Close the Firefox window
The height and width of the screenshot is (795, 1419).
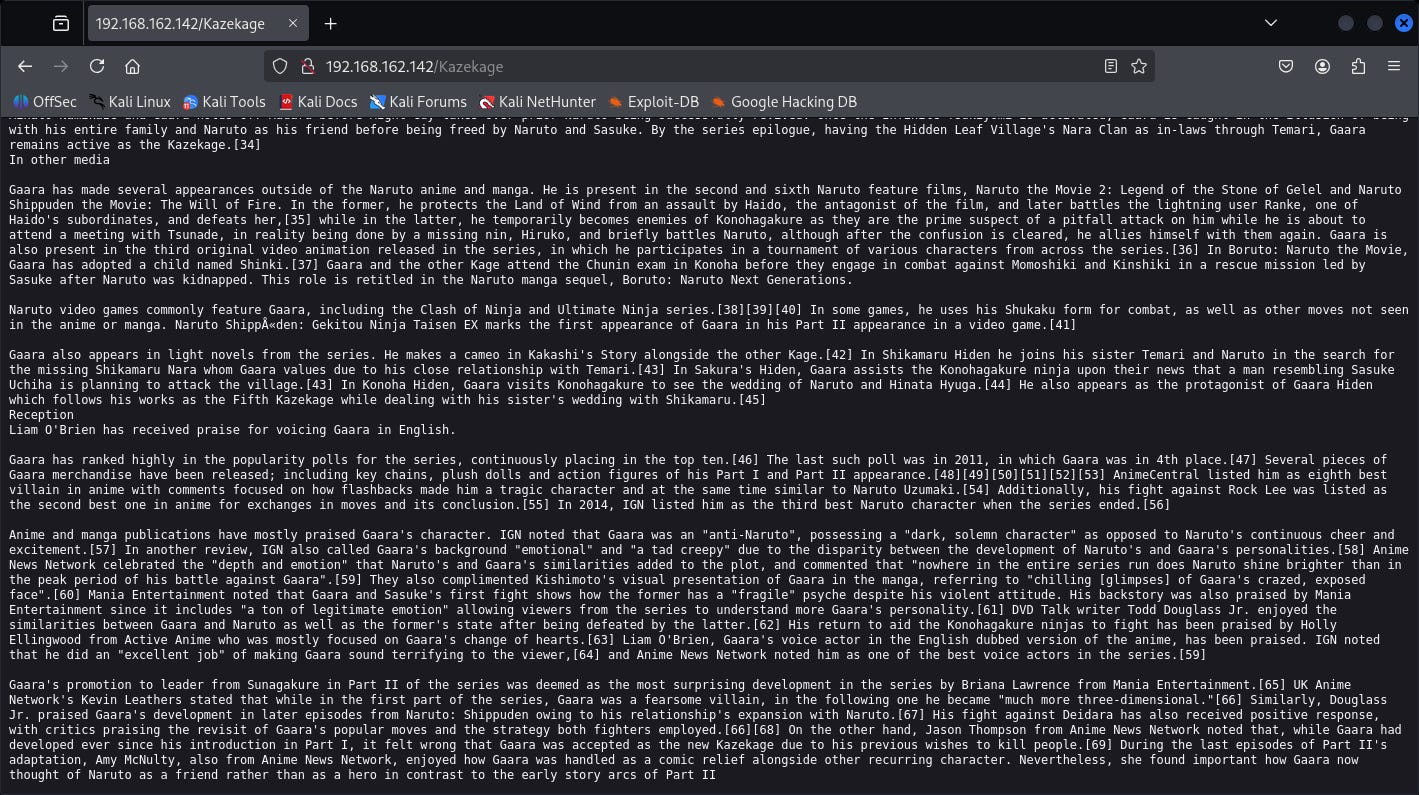(x=1403, y=23)
